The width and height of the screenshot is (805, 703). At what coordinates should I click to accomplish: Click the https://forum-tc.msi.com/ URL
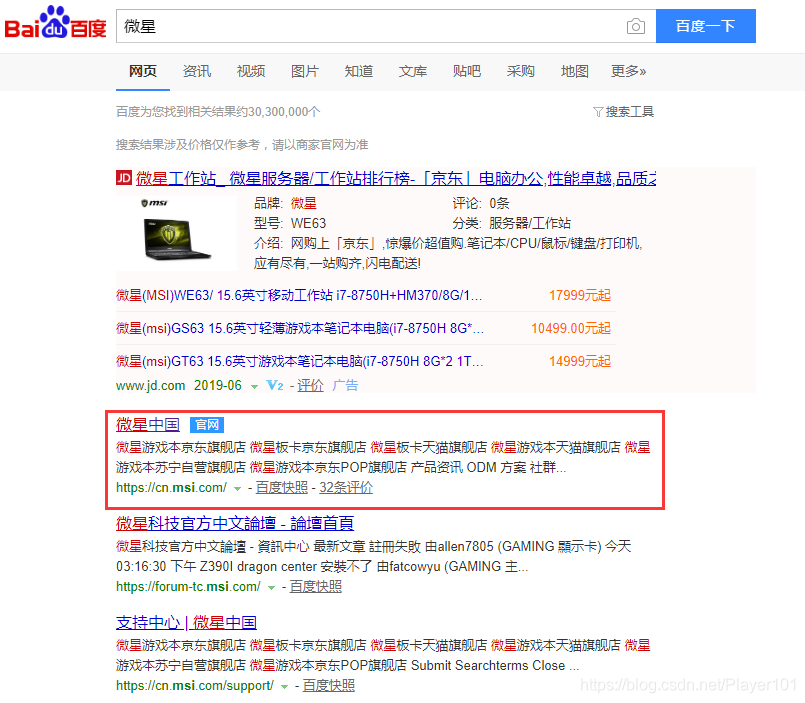point(188,586)
